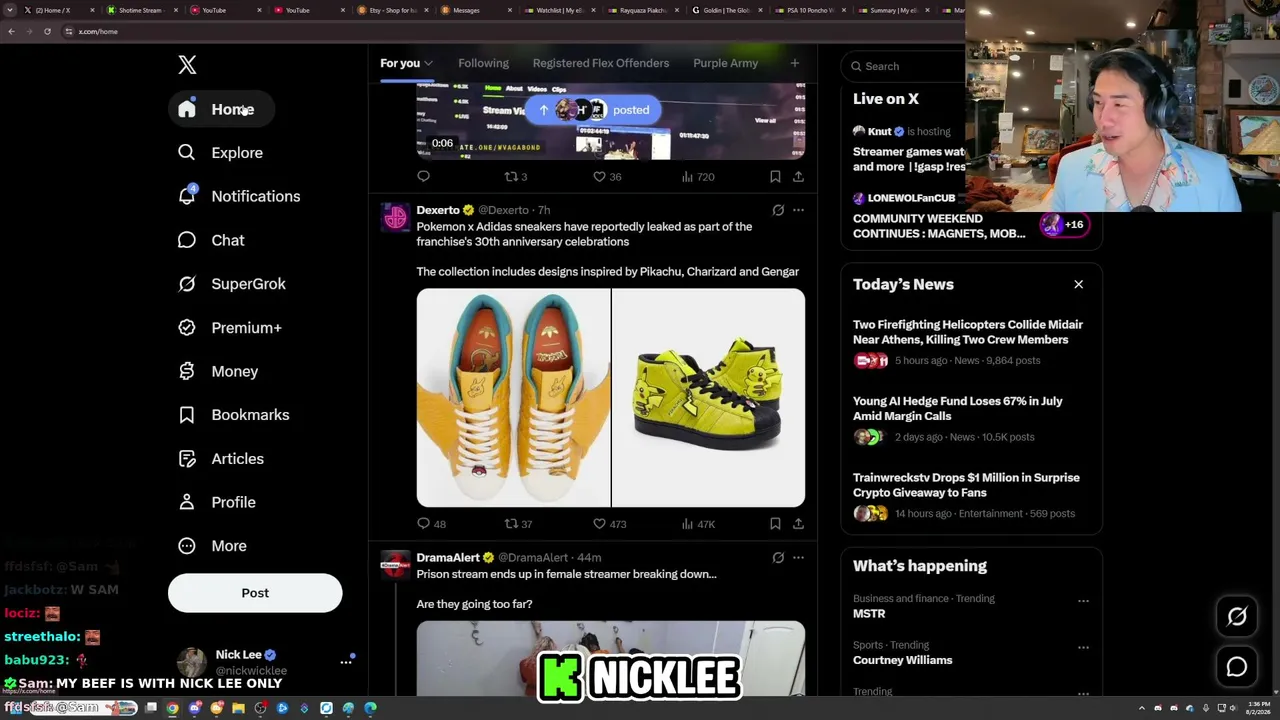Open the Explore page
The image size is (1280, 720).
click(x=220, y=153)
